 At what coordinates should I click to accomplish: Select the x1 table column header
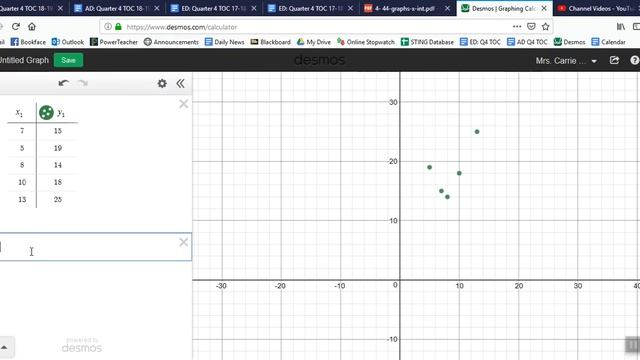19,112
